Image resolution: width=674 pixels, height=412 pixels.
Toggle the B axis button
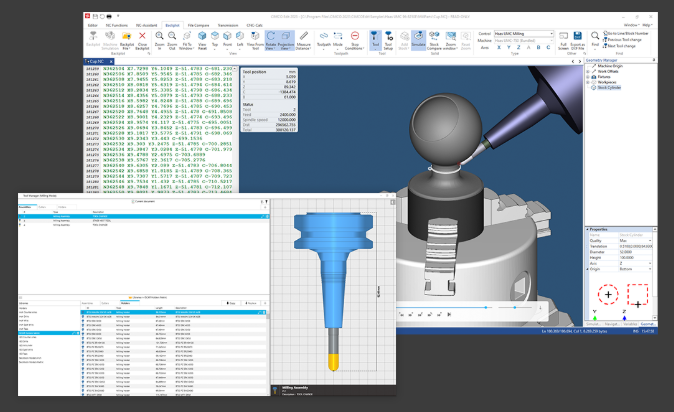pyautogui.click(x=539, y=47)
